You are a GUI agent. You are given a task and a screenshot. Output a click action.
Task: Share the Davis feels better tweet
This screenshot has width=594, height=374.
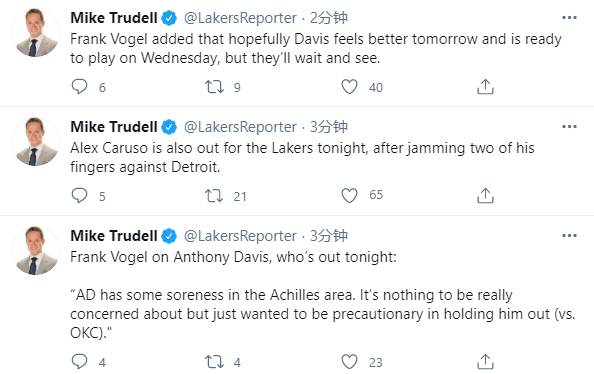485,87
